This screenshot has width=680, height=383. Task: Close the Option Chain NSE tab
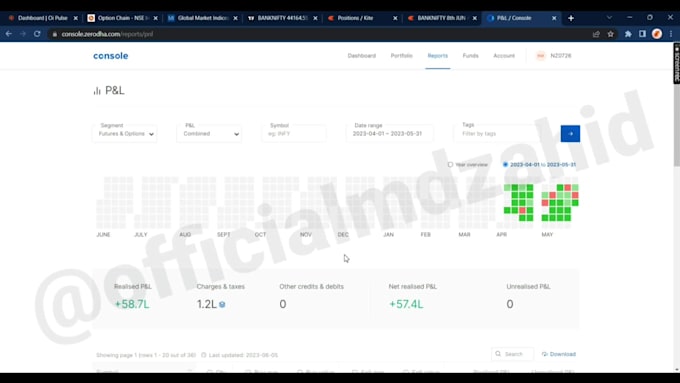(x=155, y=18)
